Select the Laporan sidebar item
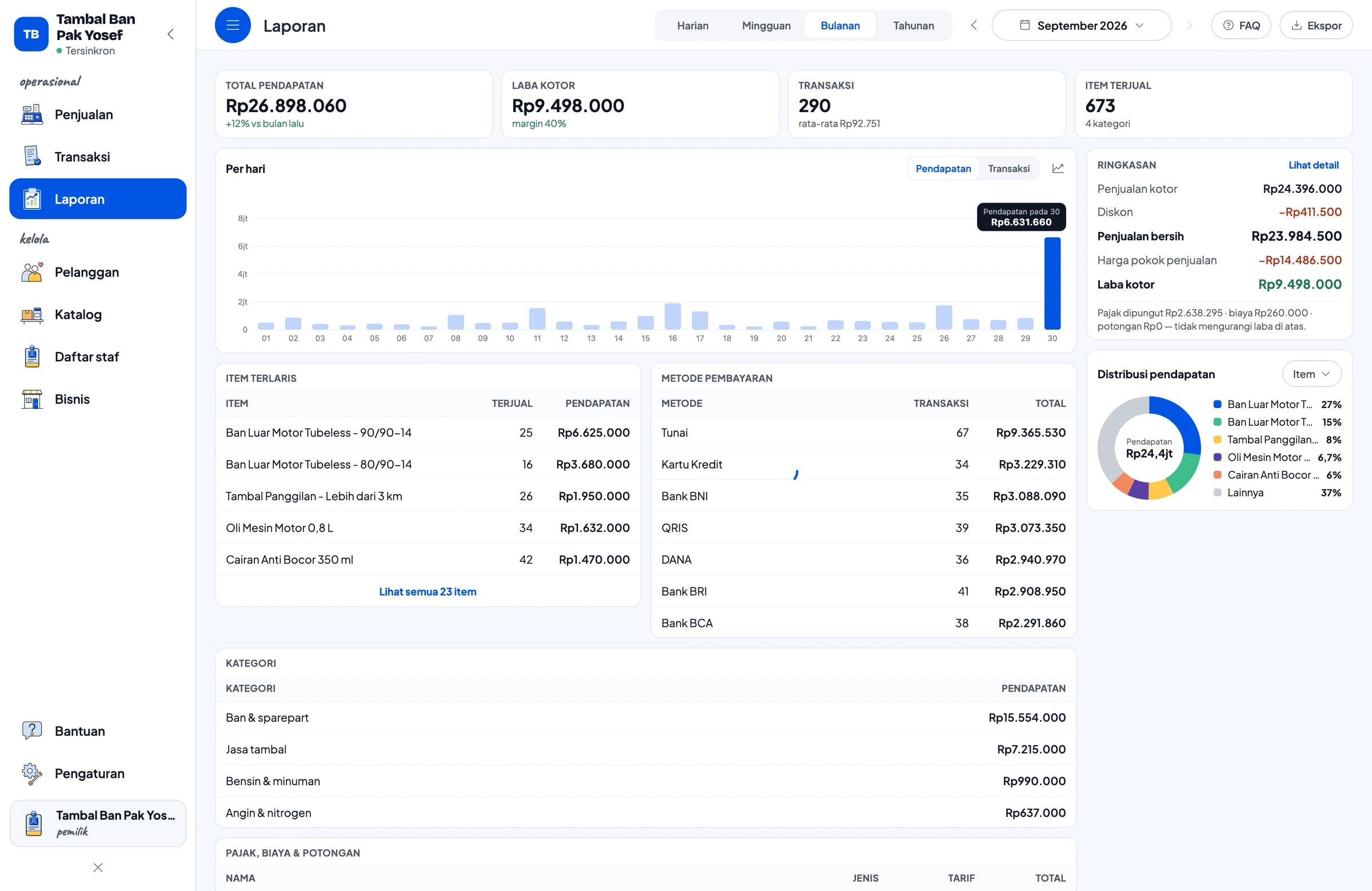Viewport: 1372px width, 891px height. tap(97, 199)
